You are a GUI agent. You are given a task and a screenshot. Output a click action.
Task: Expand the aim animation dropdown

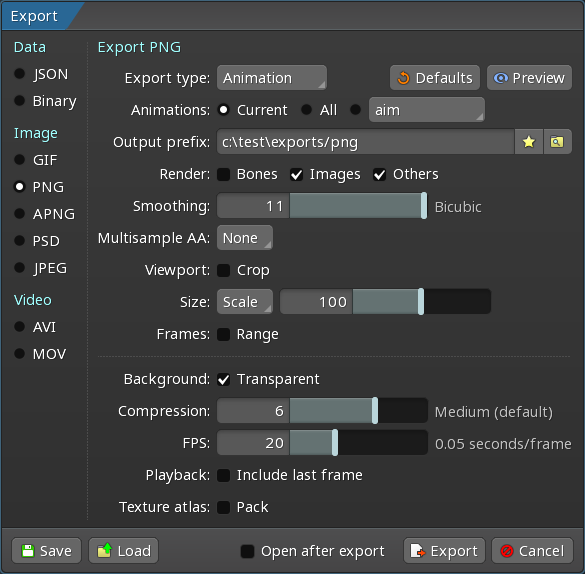(427, 110)
